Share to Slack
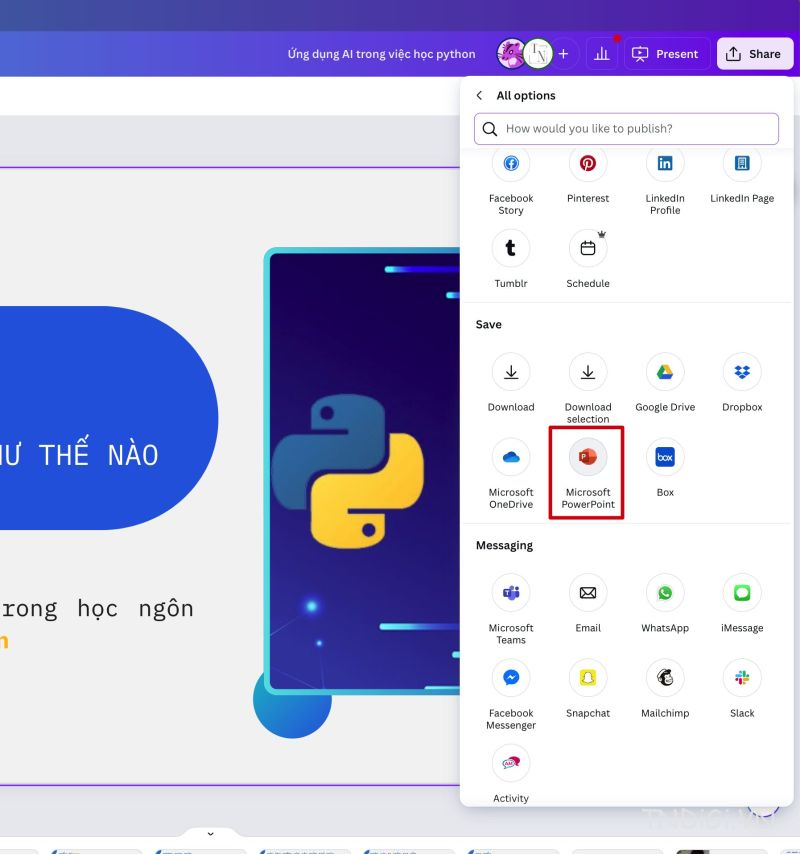 (742, 678)
